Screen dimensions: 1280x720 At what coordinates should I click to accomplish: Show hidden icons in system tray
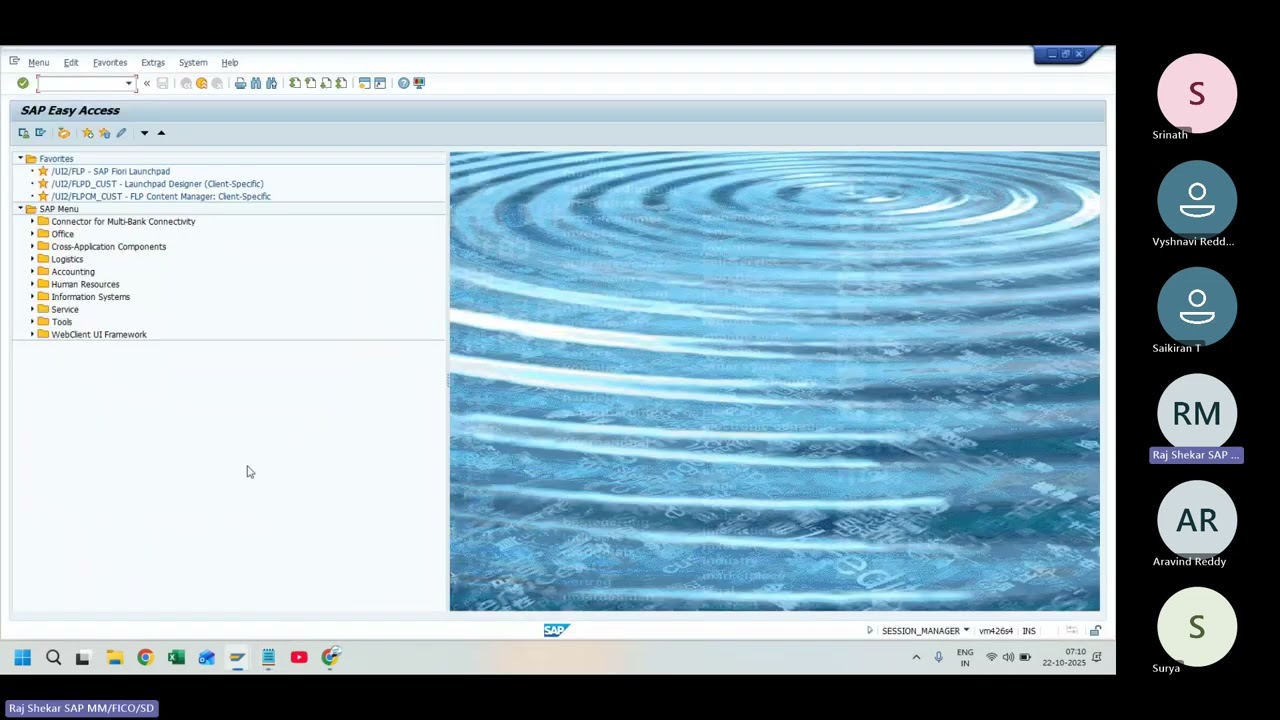(916, 657)
